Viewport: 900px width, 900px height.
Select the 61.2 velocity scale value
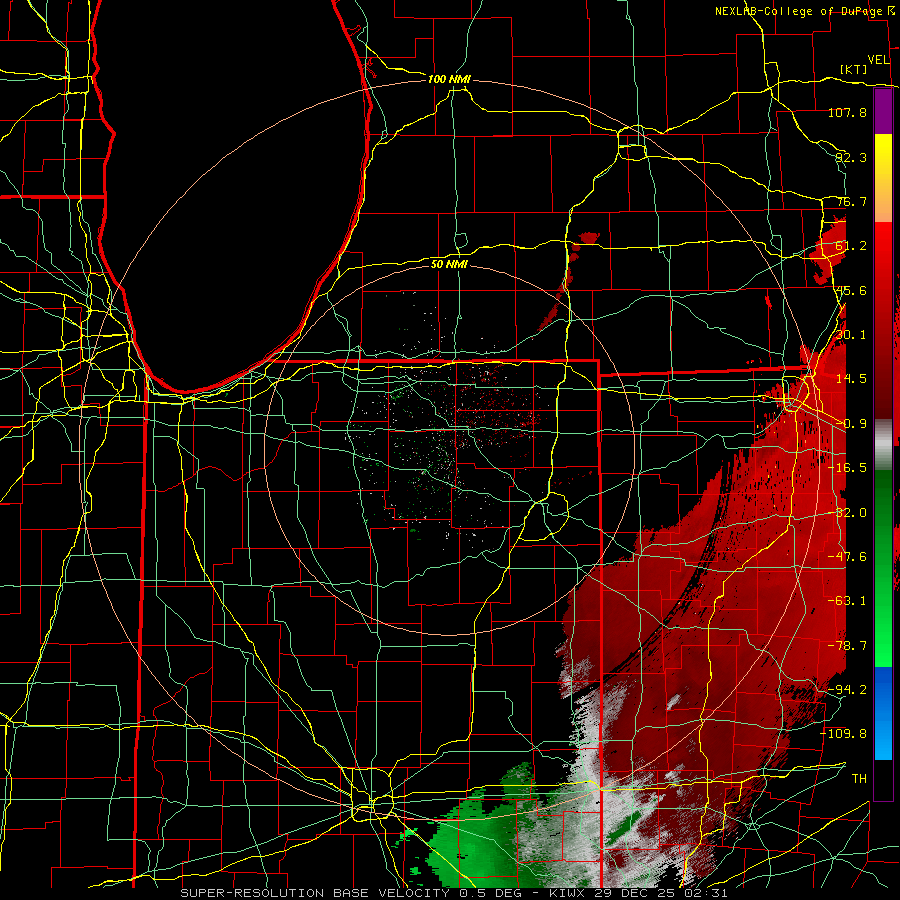[851, 246]
